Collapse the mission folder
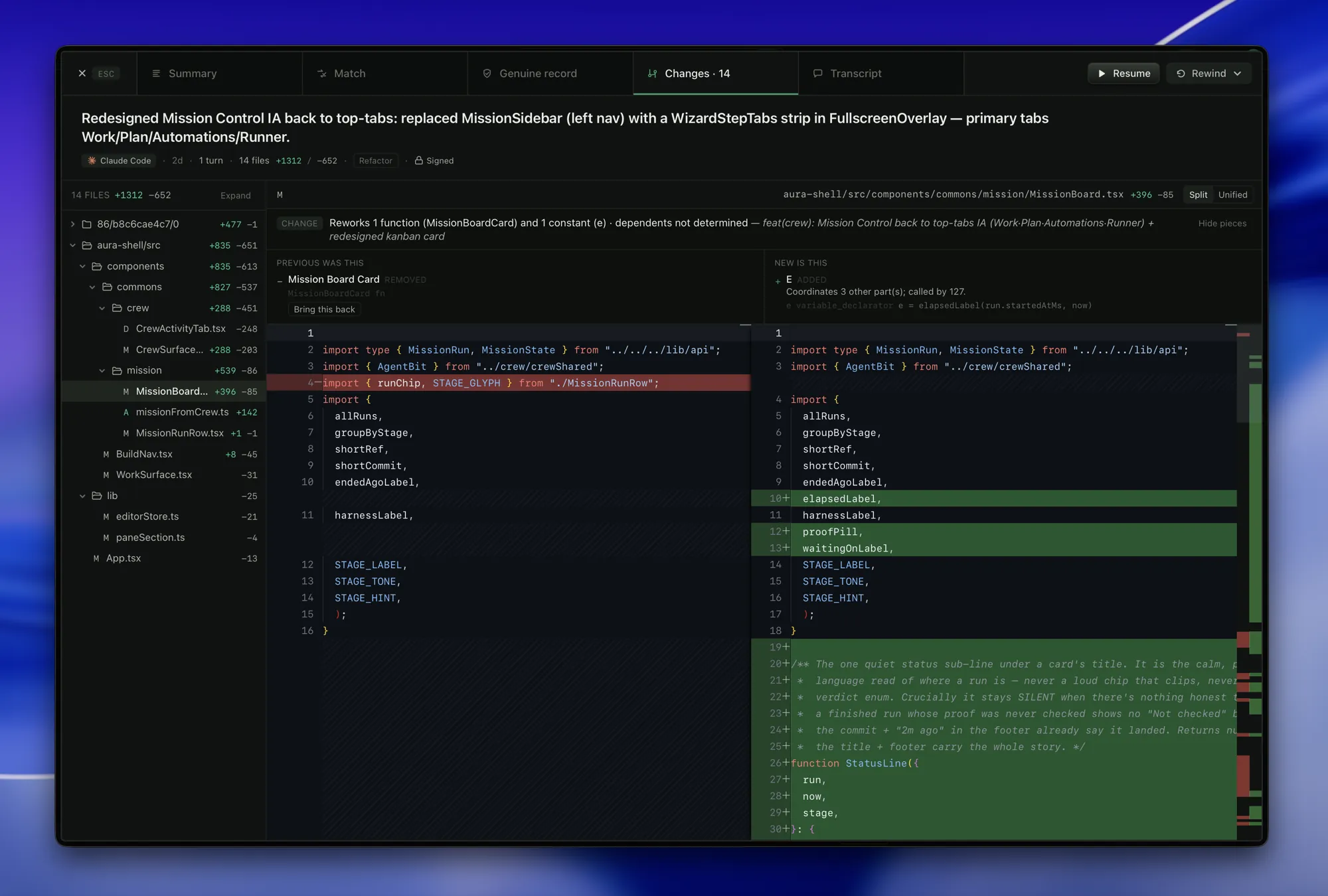1328x896 pixels. [102, 370]
